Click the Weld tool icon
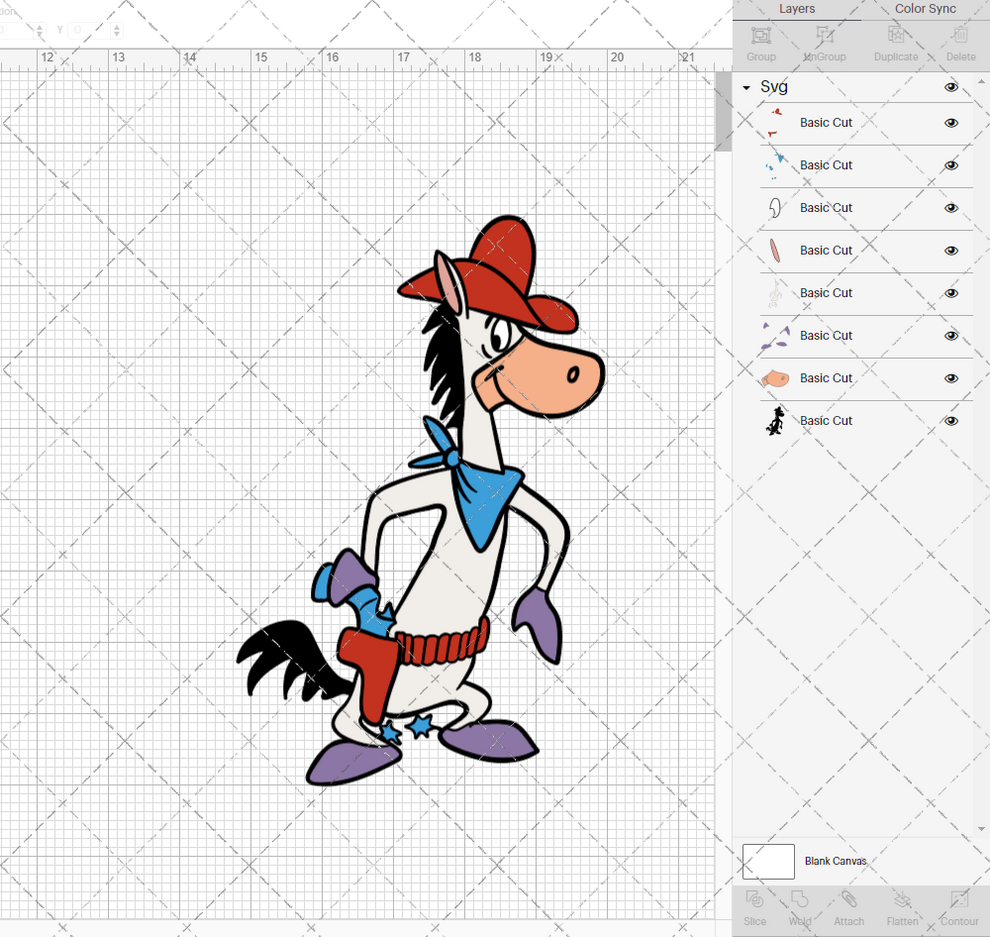 click(x=800, y=908)
